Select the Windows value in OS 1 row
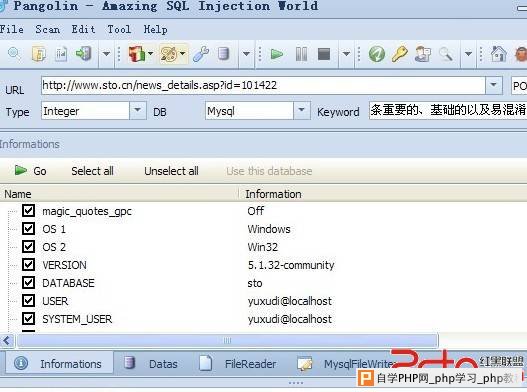This screenshot has width=527, height=392. click(269, 229)
